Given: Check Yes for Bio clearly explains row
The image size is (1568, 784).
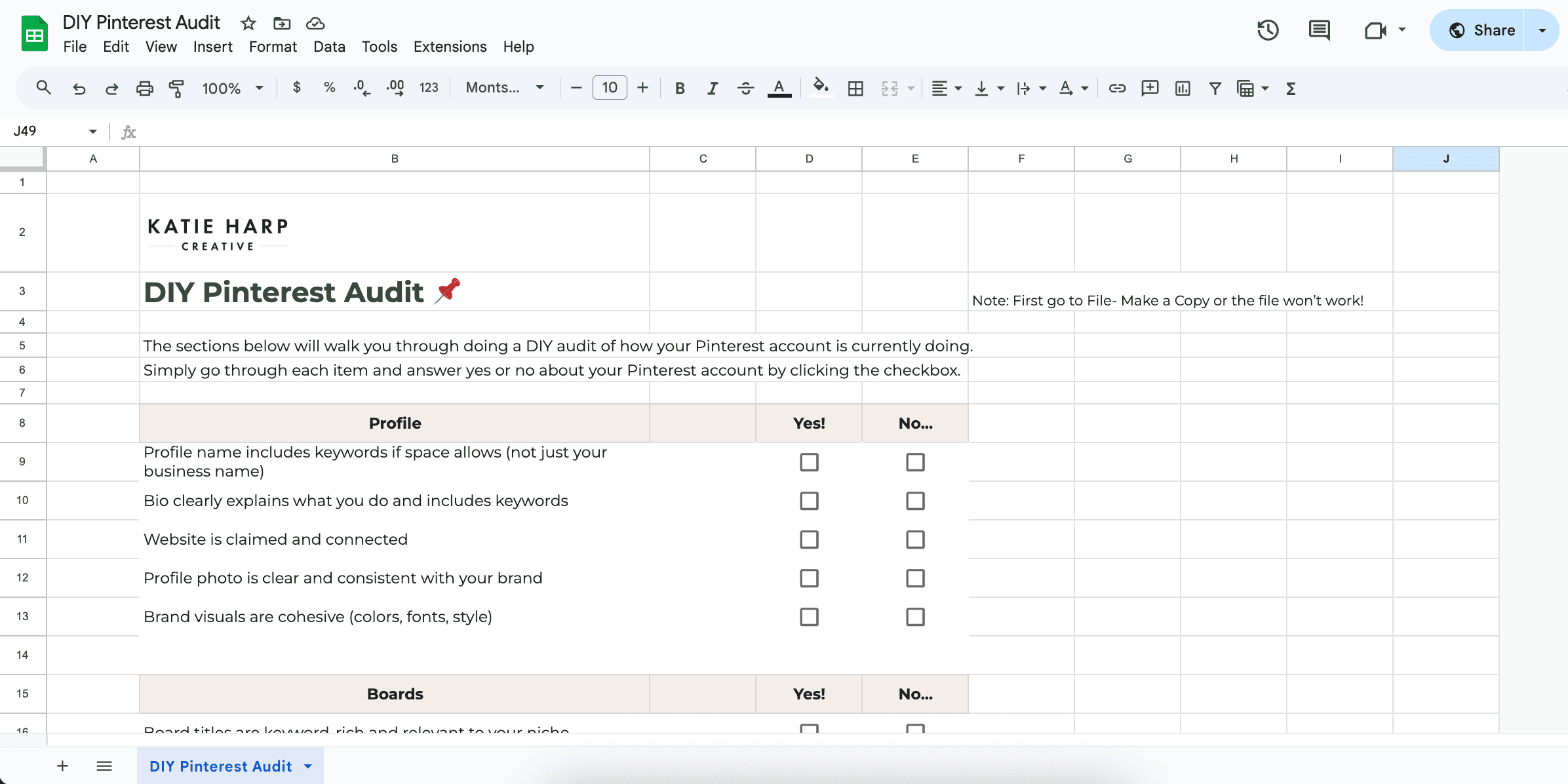Looking at the screenshot, I should (809, 501).
